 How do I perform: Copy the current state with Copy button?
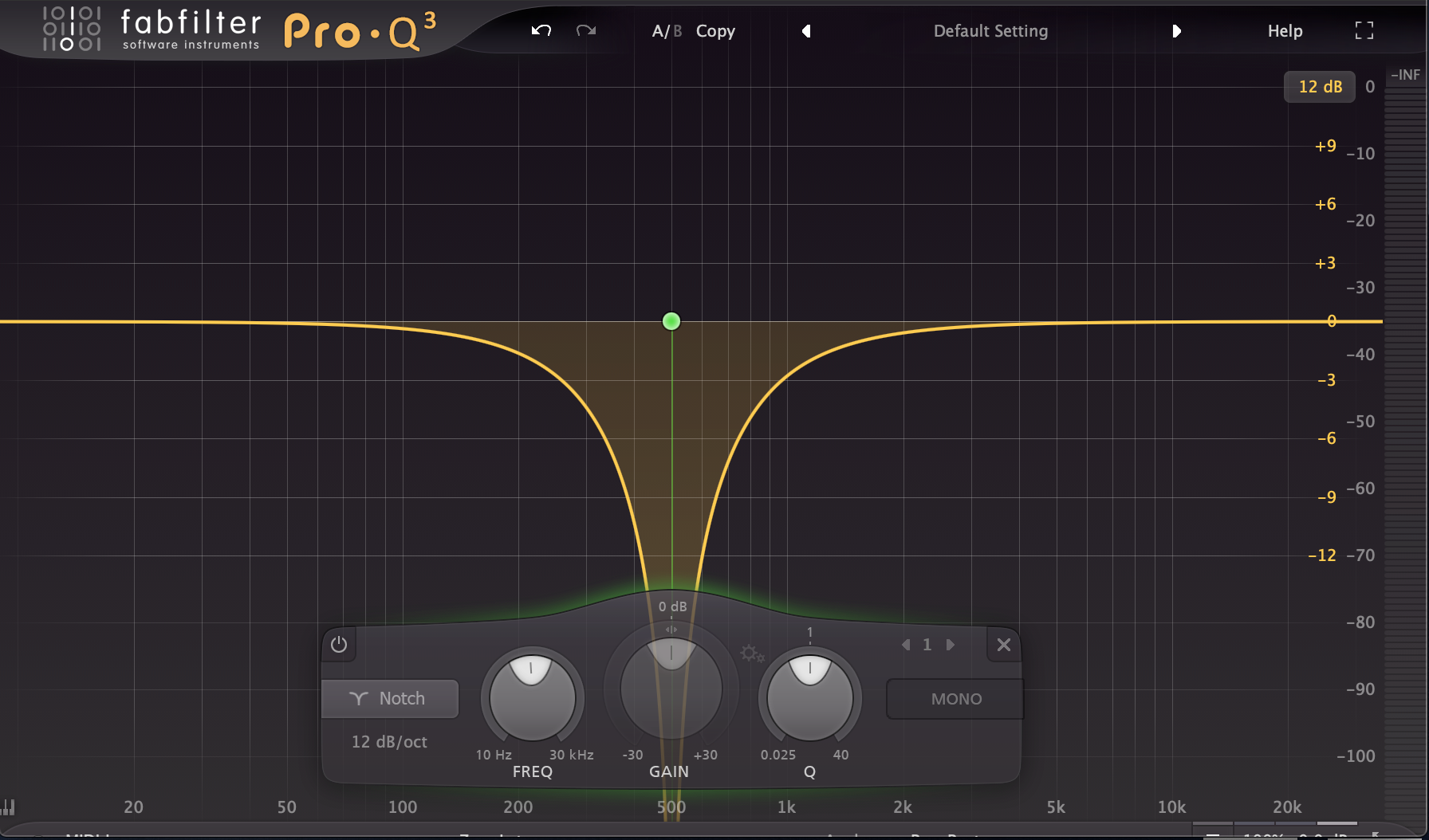(x=715, y=31)
